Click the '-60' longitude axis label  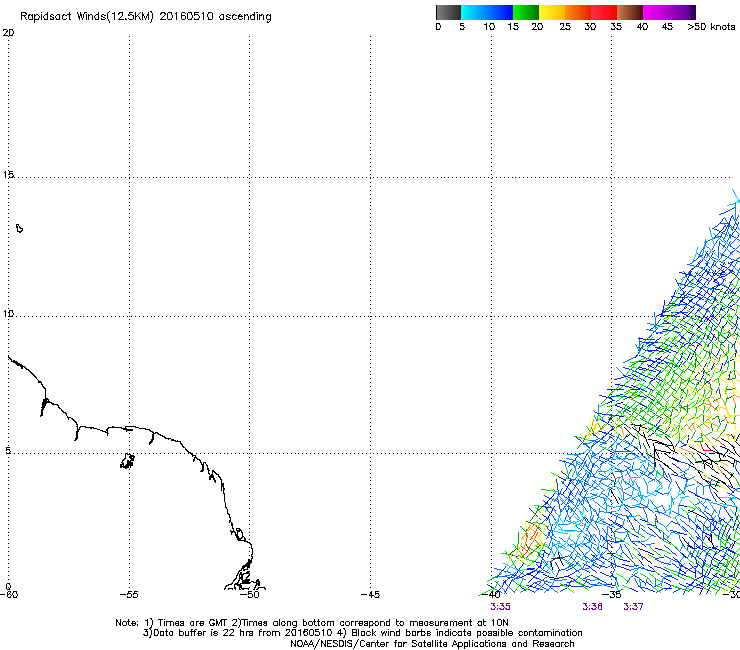tap(8, 594)
